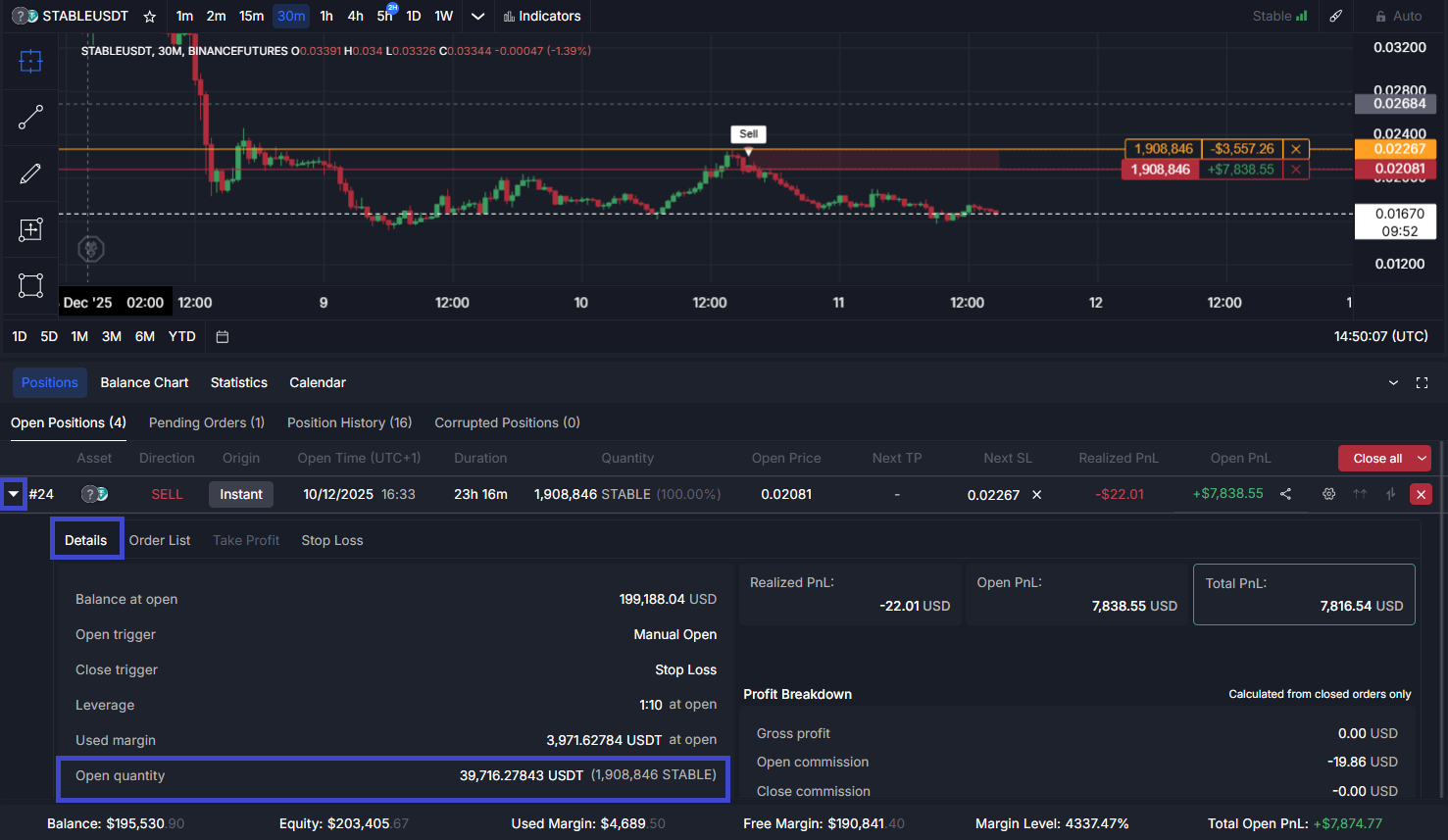Select the 30m timeframe
The height and width of the screenshot is (840, 1448).
coord(291,17)
